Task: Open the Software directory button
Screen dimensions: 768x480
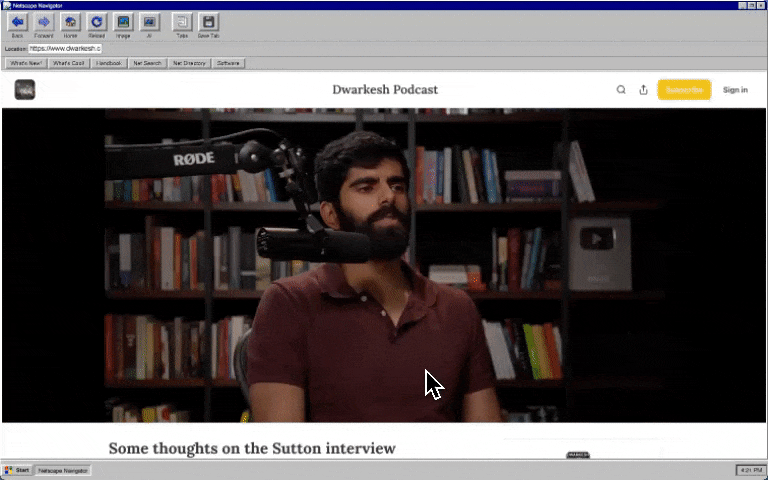Action: coord(228,63)
